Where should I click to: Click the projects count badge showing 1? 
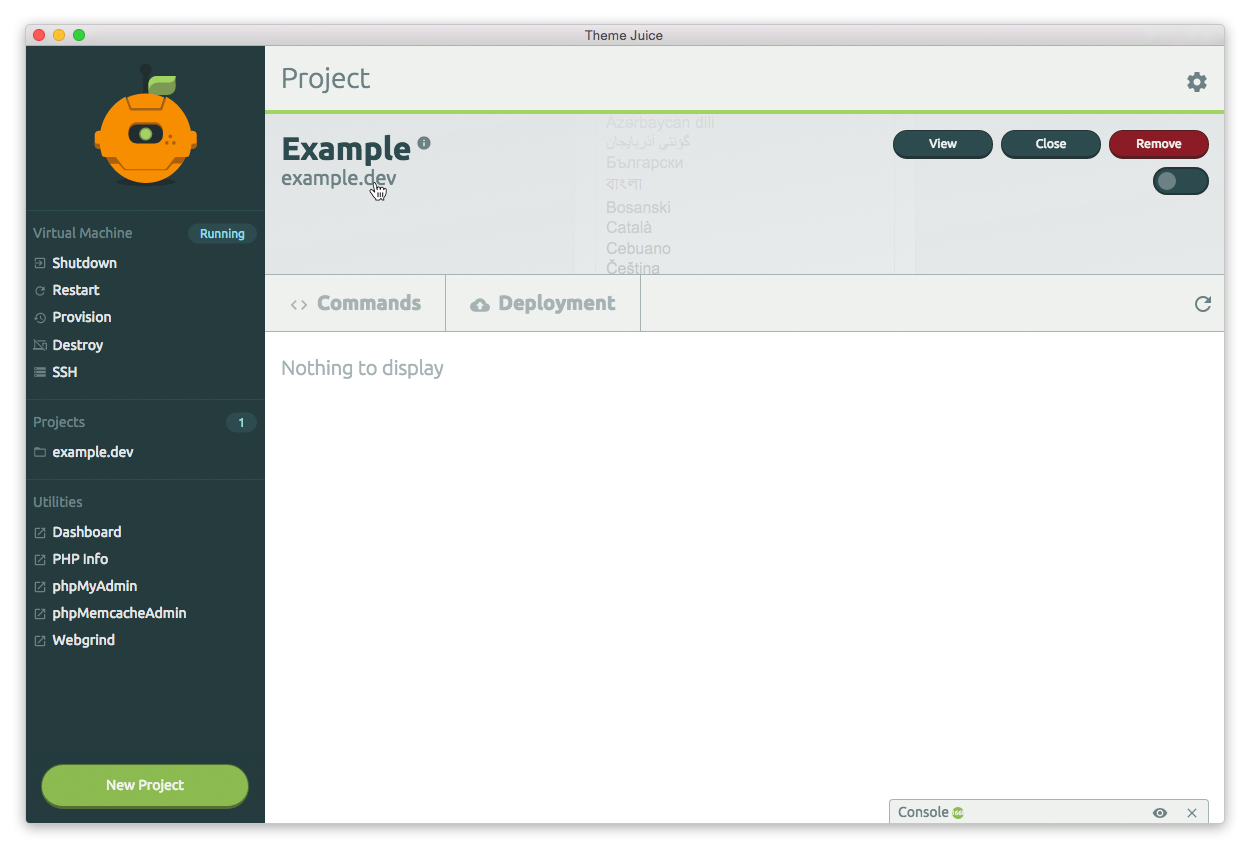241,423
